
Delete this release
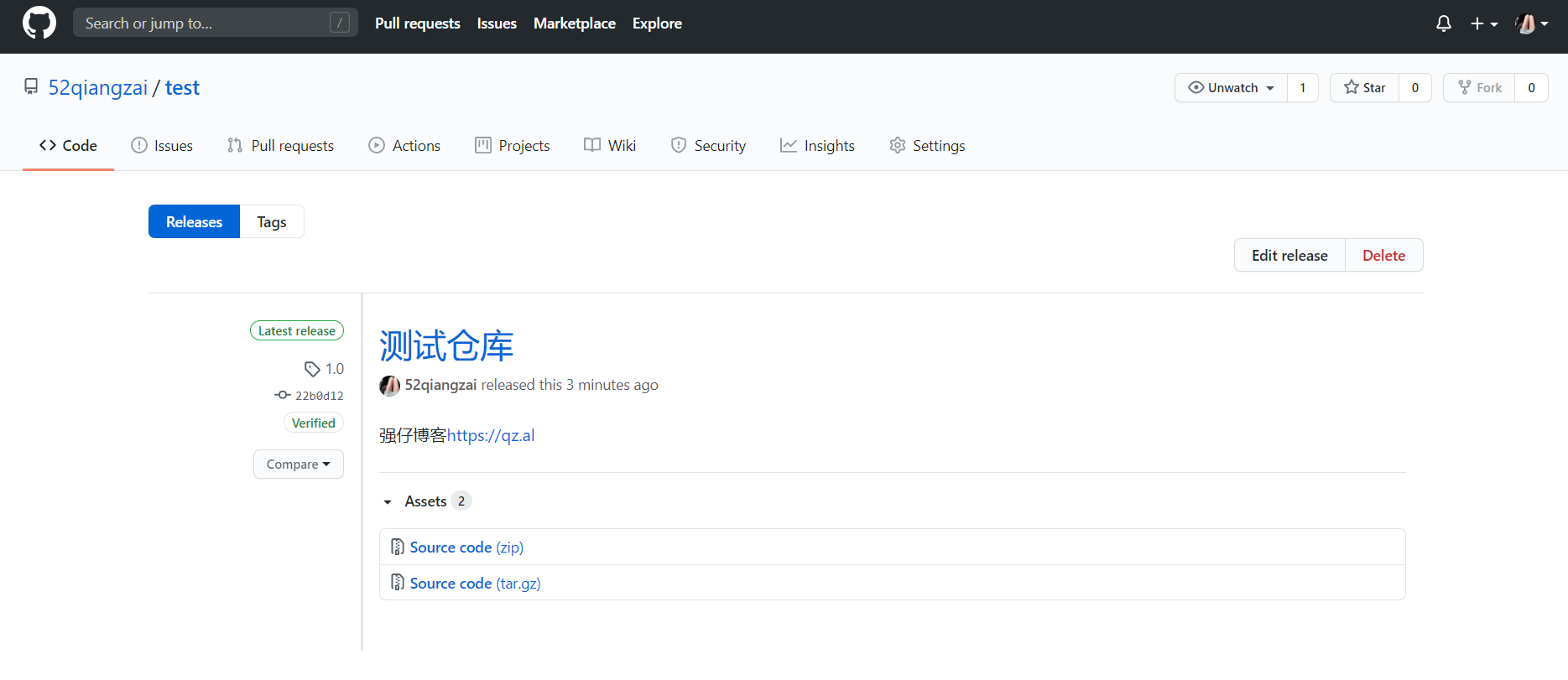coord(1383,256)
